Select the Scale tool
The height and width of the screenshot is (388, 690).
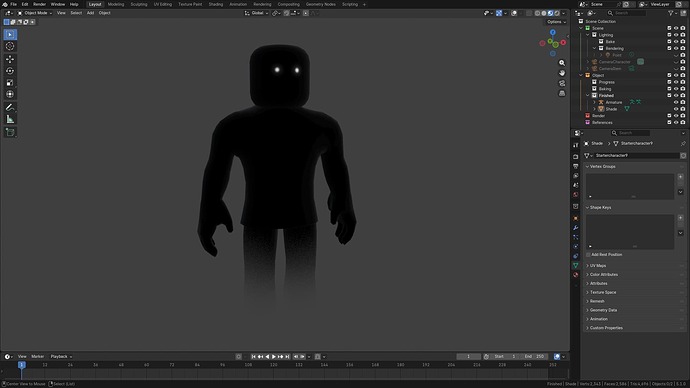click(10, 83)
